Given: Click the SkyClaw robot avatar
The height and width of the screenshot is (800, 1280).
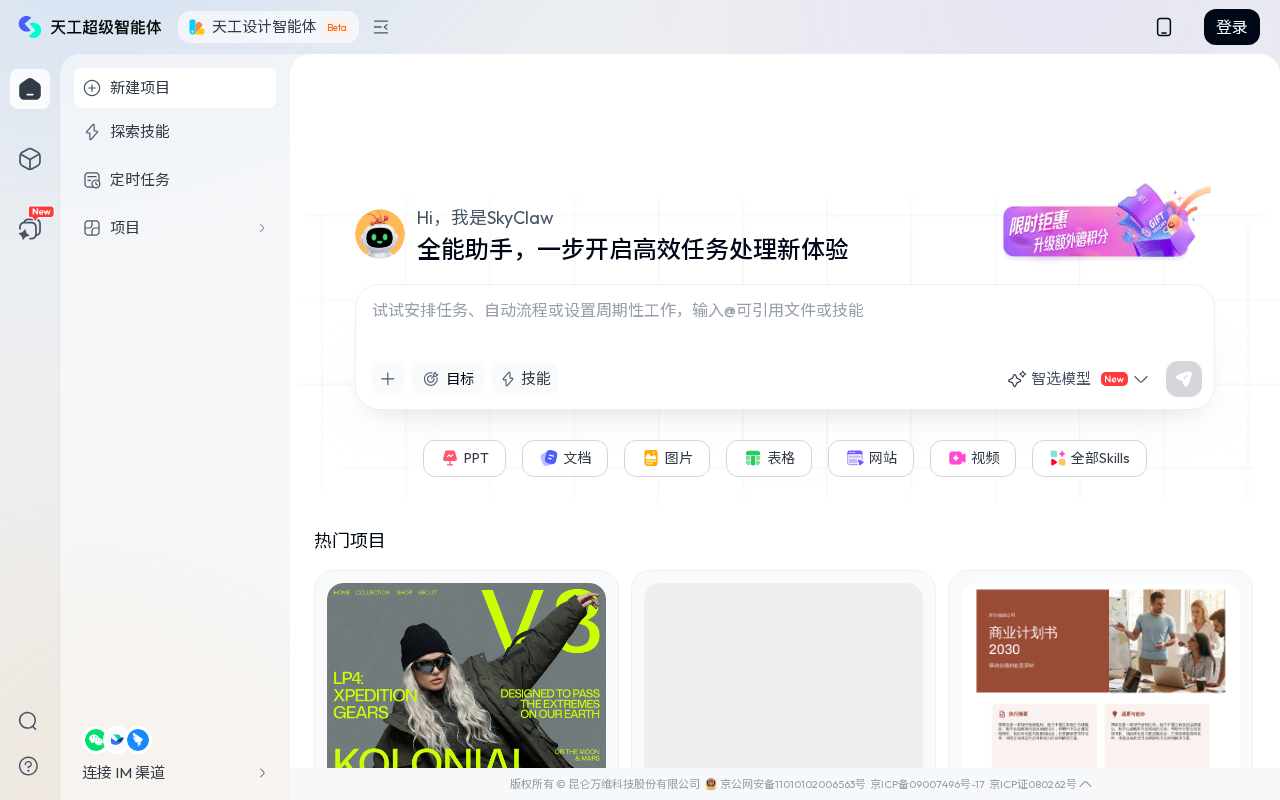Looking at the screenshot, I should click(380, 234).
